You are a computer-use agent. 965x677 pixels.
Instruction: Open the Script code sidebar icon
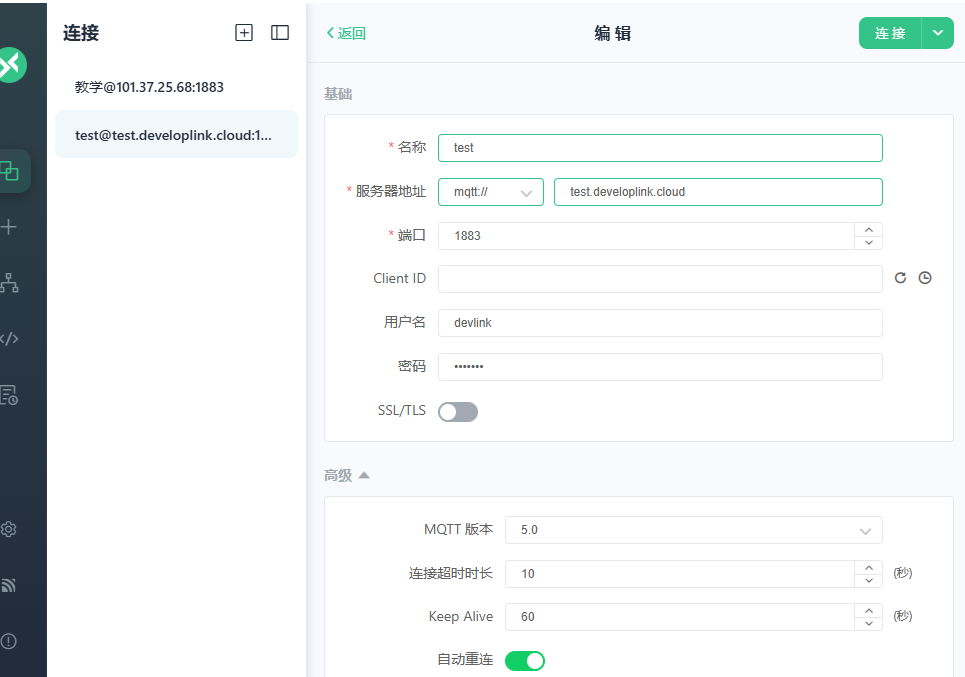[9, 338]
